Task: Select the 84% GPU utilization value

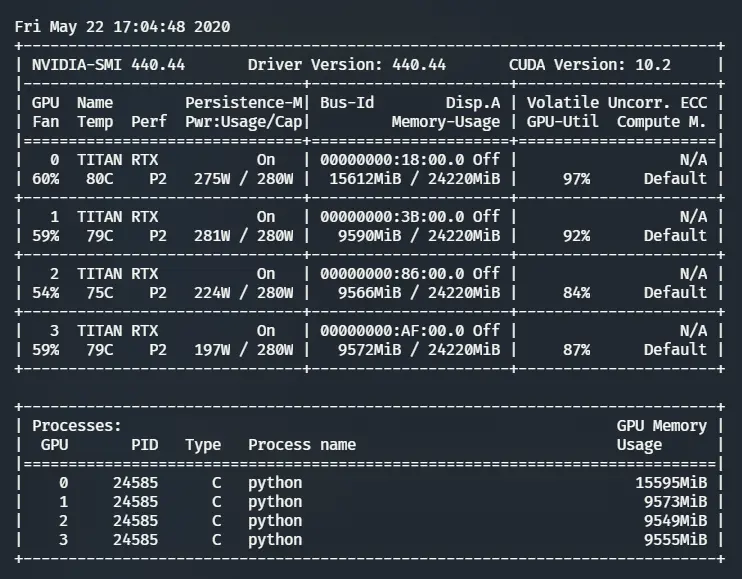Action: click(x=576, y=293)
